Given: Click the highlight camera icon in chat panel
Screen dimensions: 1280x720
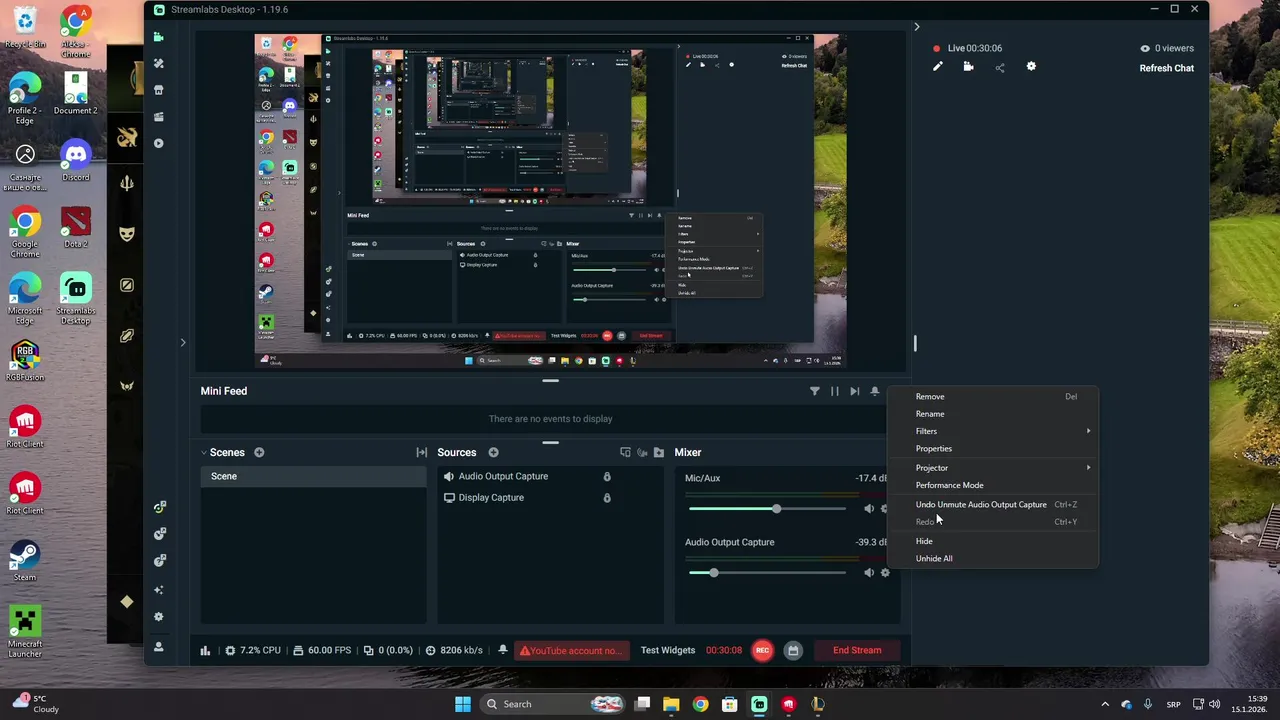Looking at the screenshot, I should point(968,67).
